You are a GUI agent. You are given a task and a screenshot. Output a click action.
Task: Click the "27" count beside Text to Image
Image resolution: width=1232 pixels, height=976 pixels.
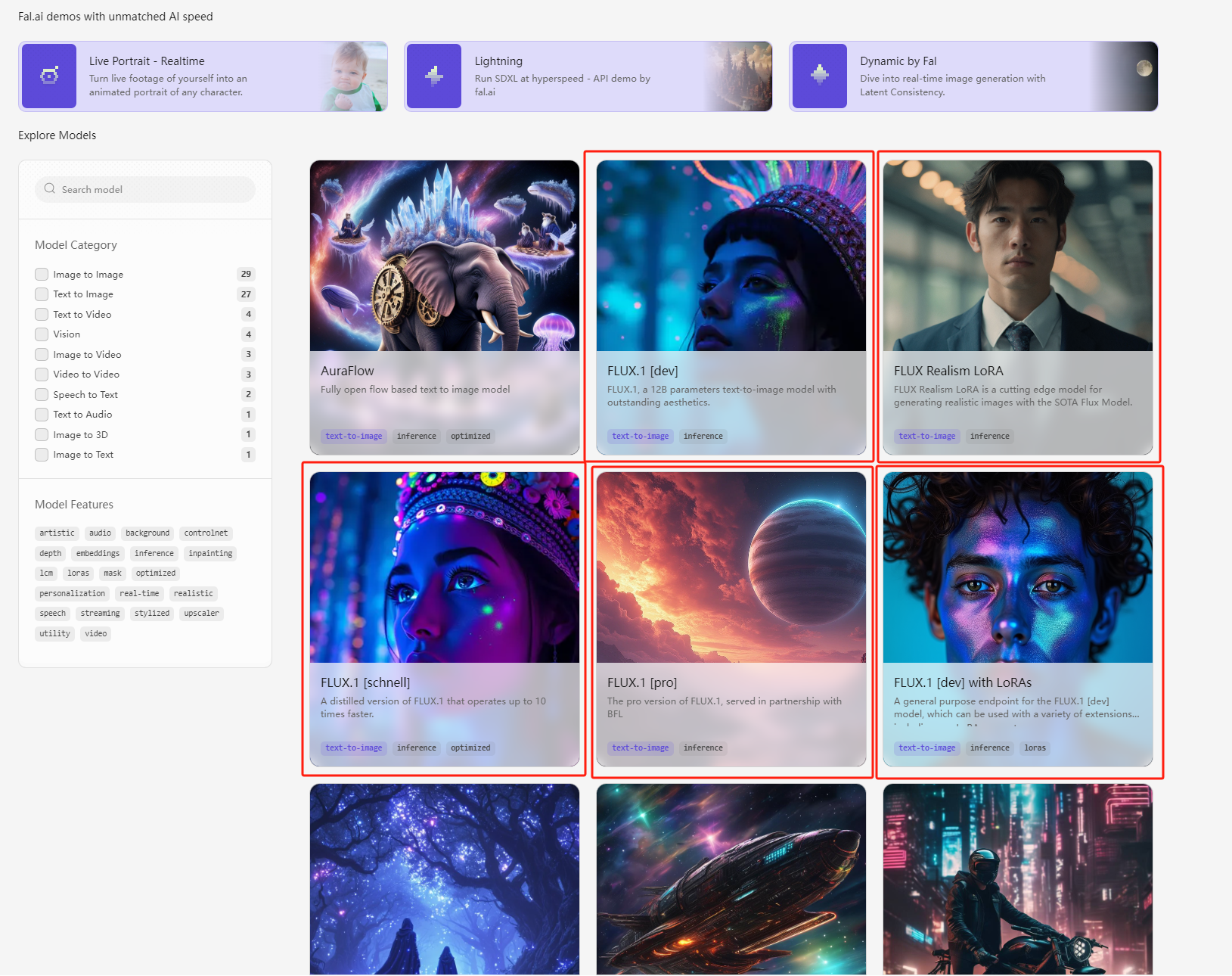247,294
